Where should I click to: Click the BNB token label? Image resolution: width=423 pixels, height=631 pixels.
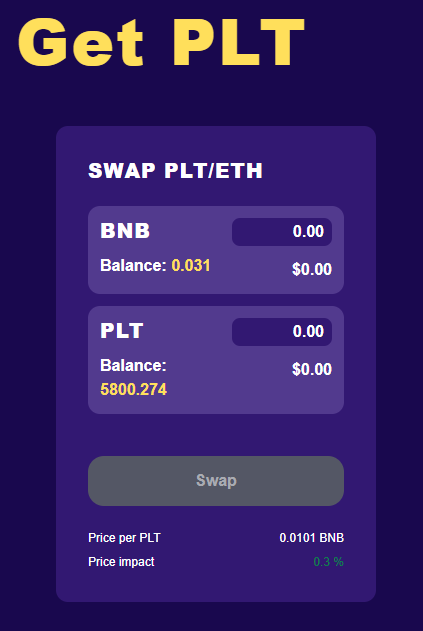125,231
